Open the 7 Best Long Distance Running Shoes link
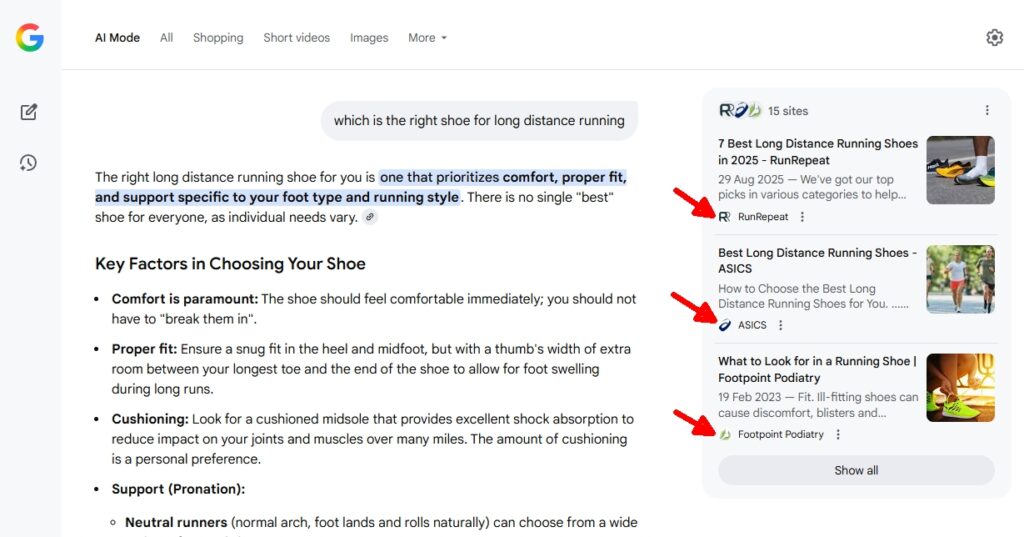The image size is (1024, 537). (x=817, y=152)
